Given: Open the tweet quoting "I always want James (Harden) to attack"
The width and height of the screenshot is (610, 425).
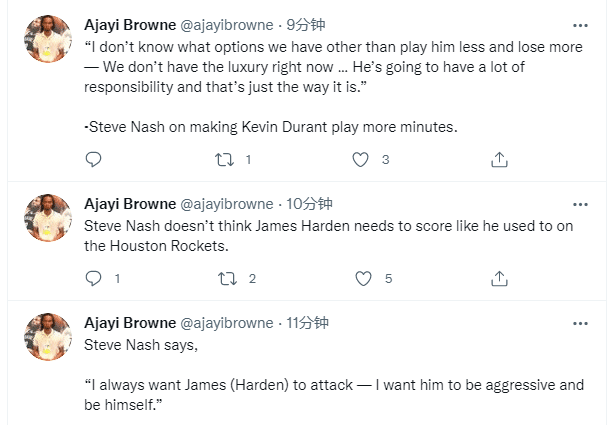Looking at the screenshot, I should [330, 385].
